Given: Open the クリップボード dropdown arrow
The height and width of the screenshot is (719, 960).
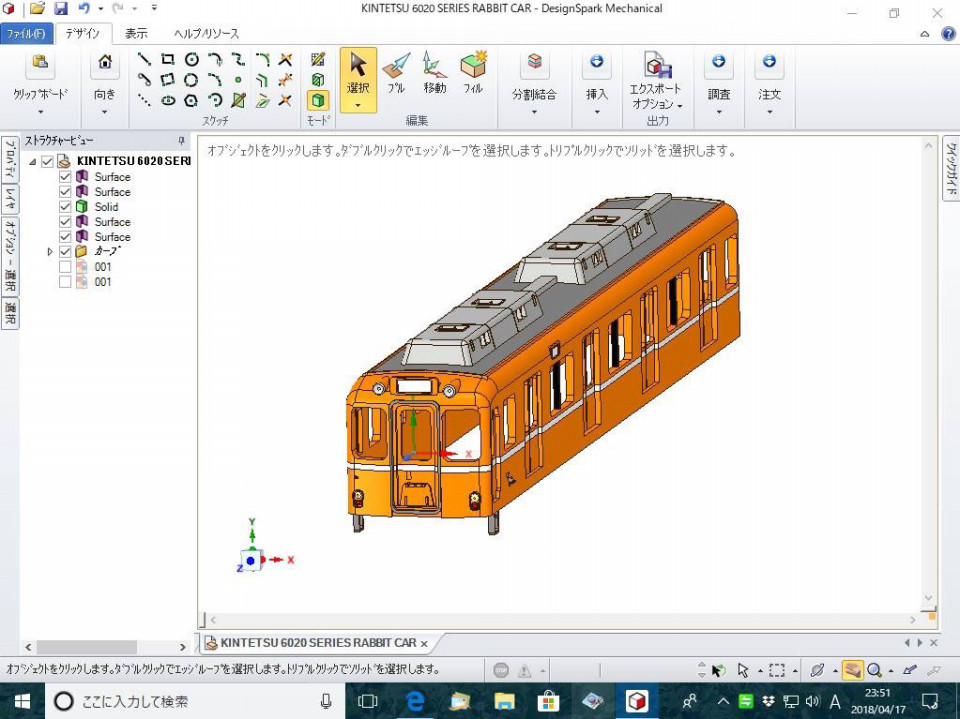Looking at the screenshot, I should point(40,112).
